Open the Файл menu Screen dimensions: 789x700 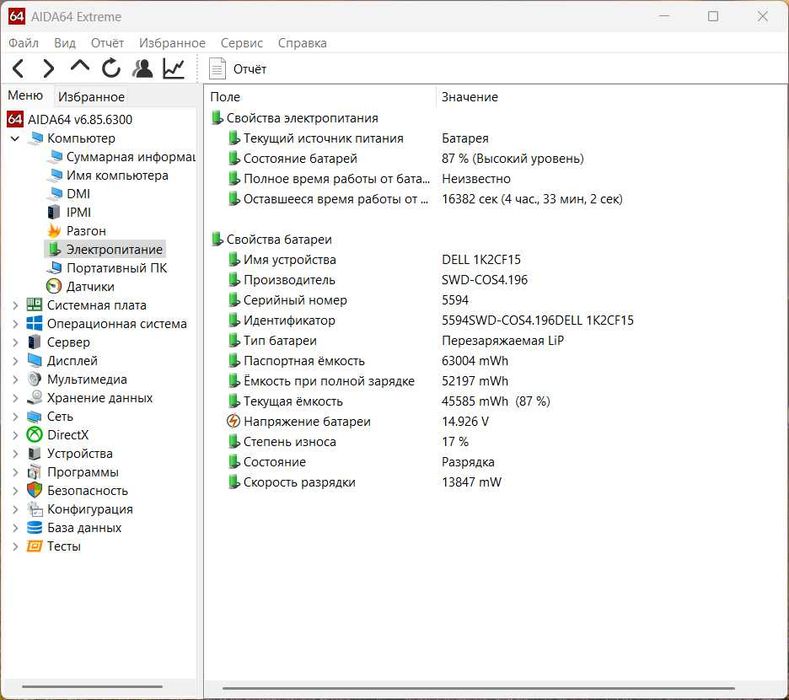point(23,43)
